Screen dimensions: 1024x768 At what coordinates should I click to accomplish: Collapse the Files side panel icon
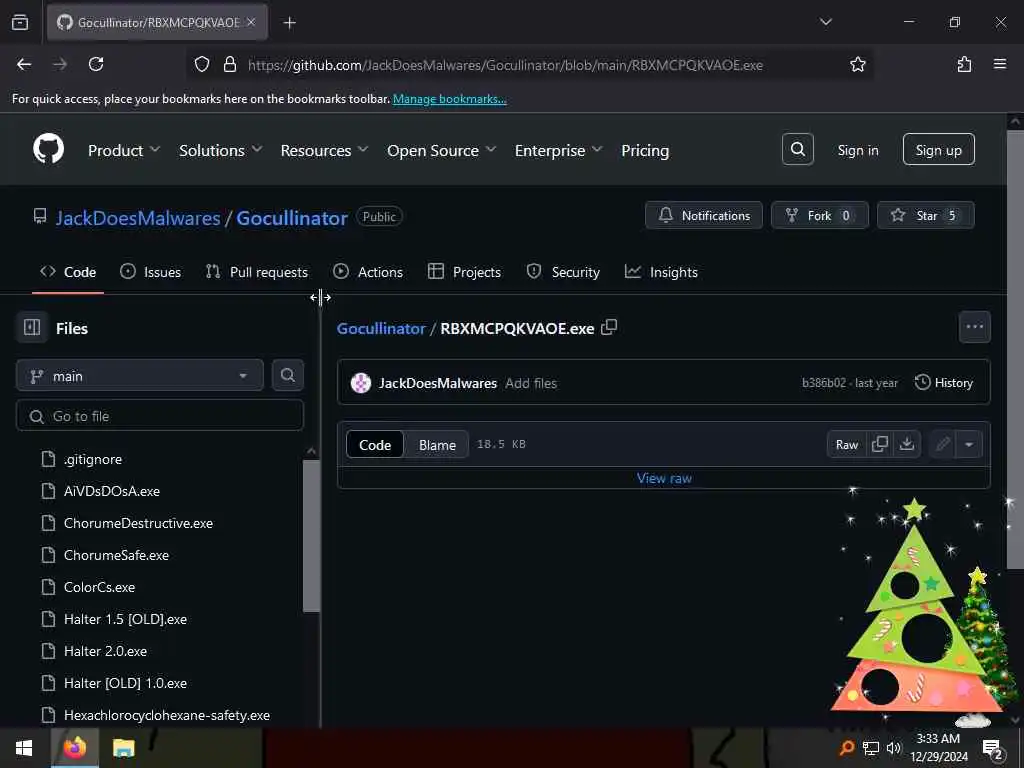(x=32, y=328)
